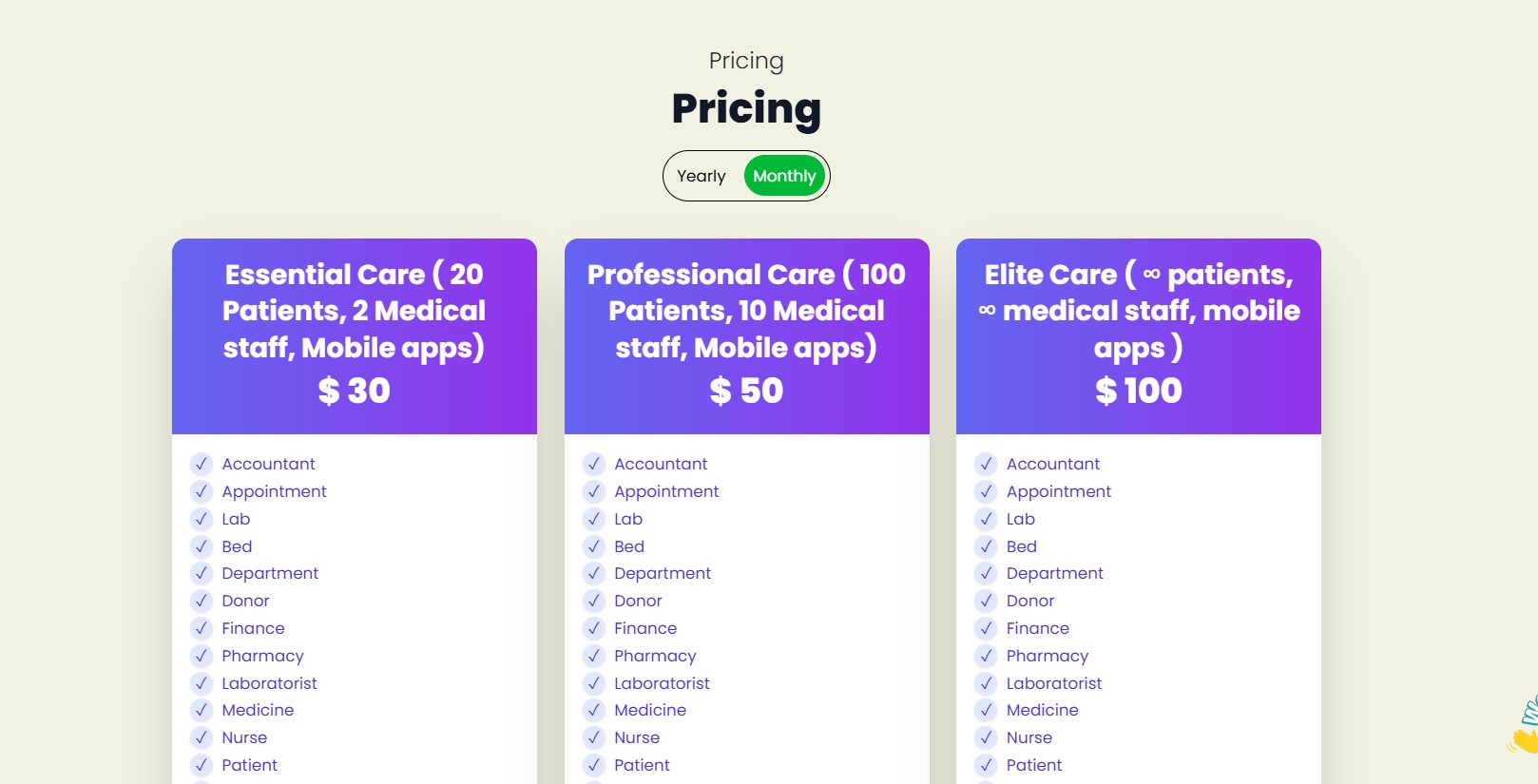Screen dimensions: 1538x784
Task: Click the Professional Care plan header
Action: 746,311
